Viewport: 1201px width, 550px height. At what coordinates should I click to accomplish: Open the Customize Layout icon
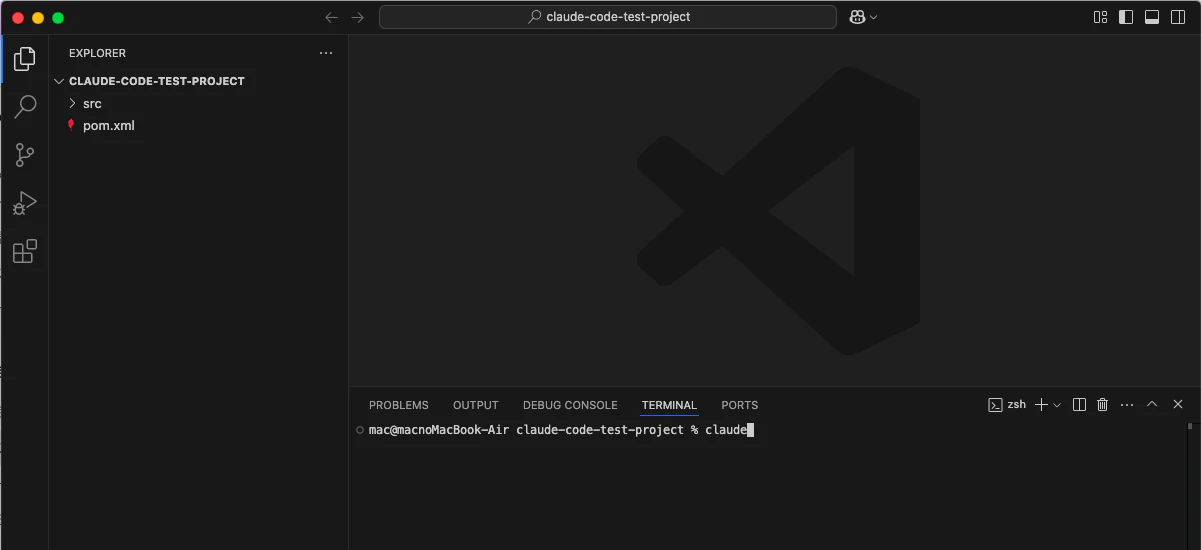click(1101, 17)
